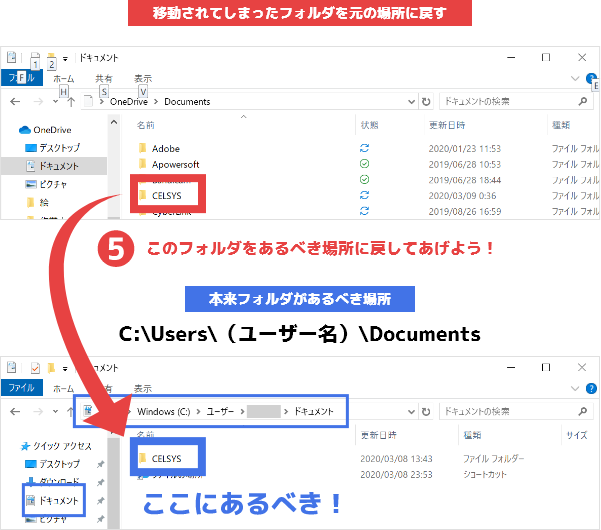Viewport: 601px width, 530px height.
Task: Sort by 名前 column in top window
Action: pyautogui.click(x=146, y=125)
